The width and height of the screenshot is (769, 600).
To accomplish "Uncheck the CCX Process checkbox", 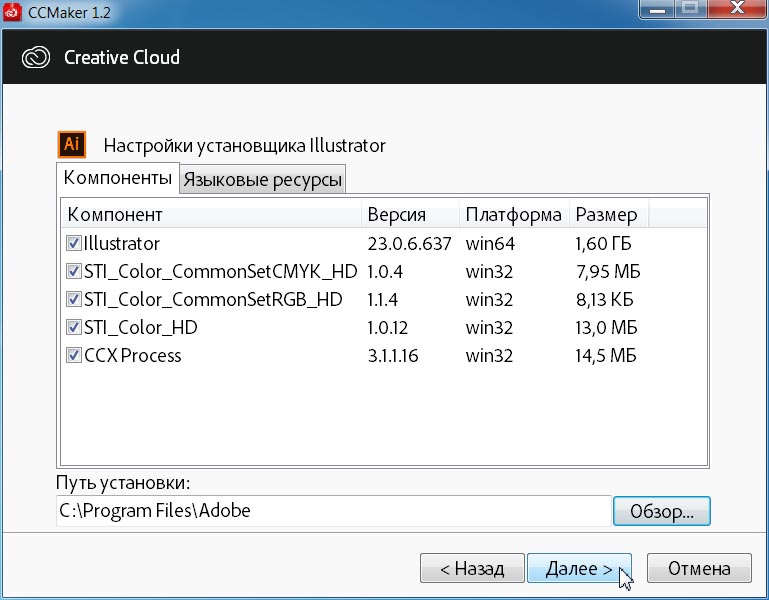I will point(74,355).
